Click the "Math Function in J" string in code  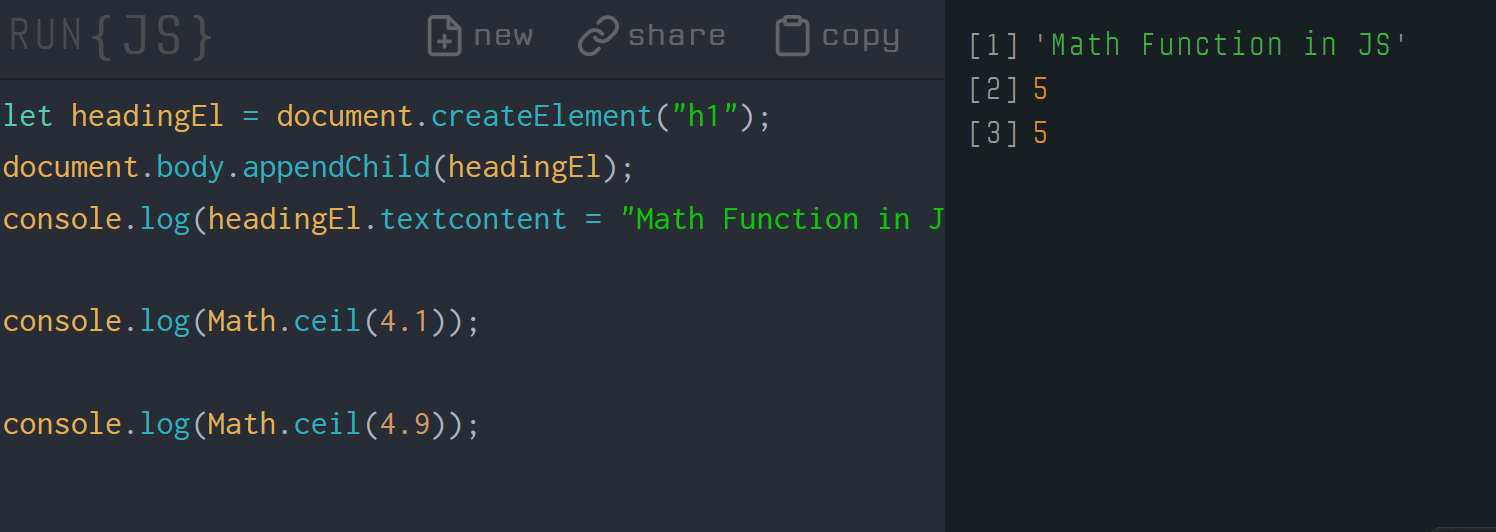[782, 219]
